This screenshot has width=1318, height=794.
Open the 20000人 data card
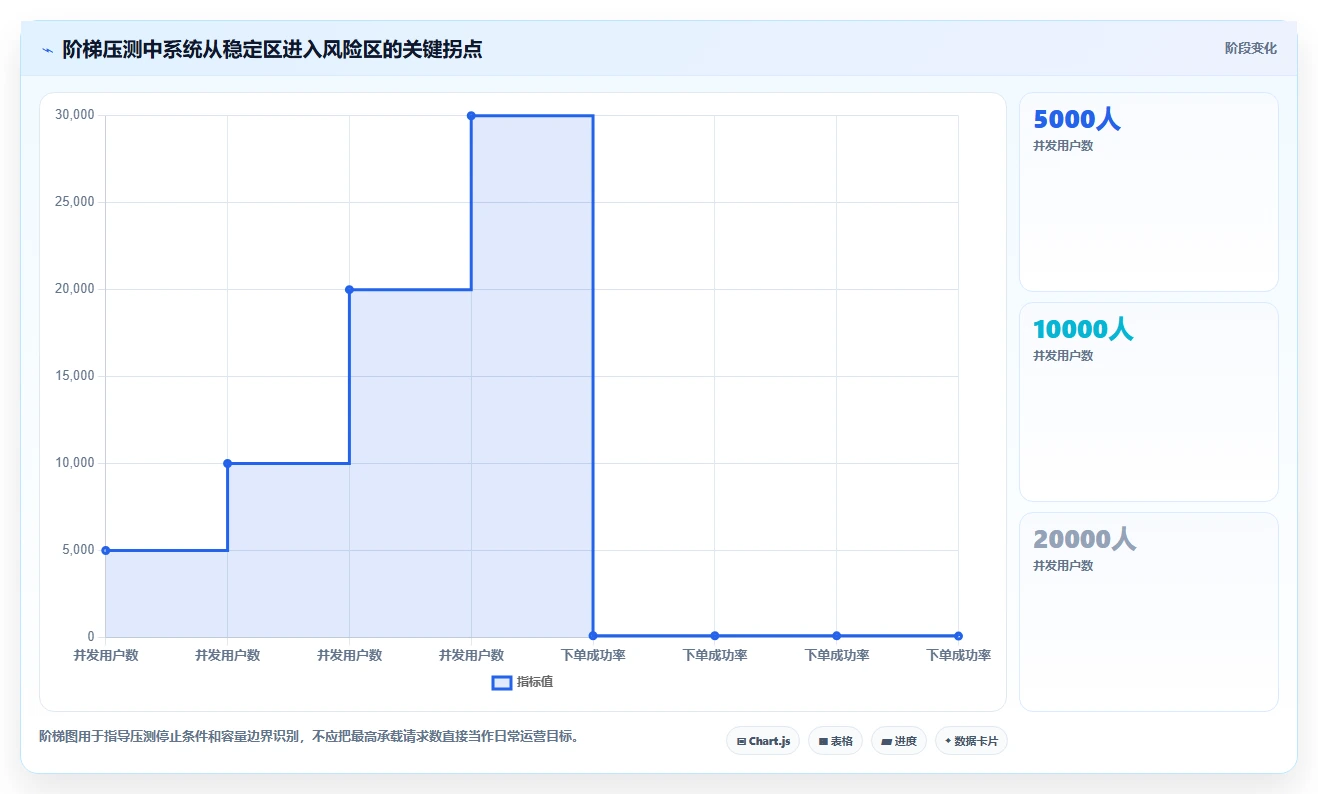(x=1148, y=612)
